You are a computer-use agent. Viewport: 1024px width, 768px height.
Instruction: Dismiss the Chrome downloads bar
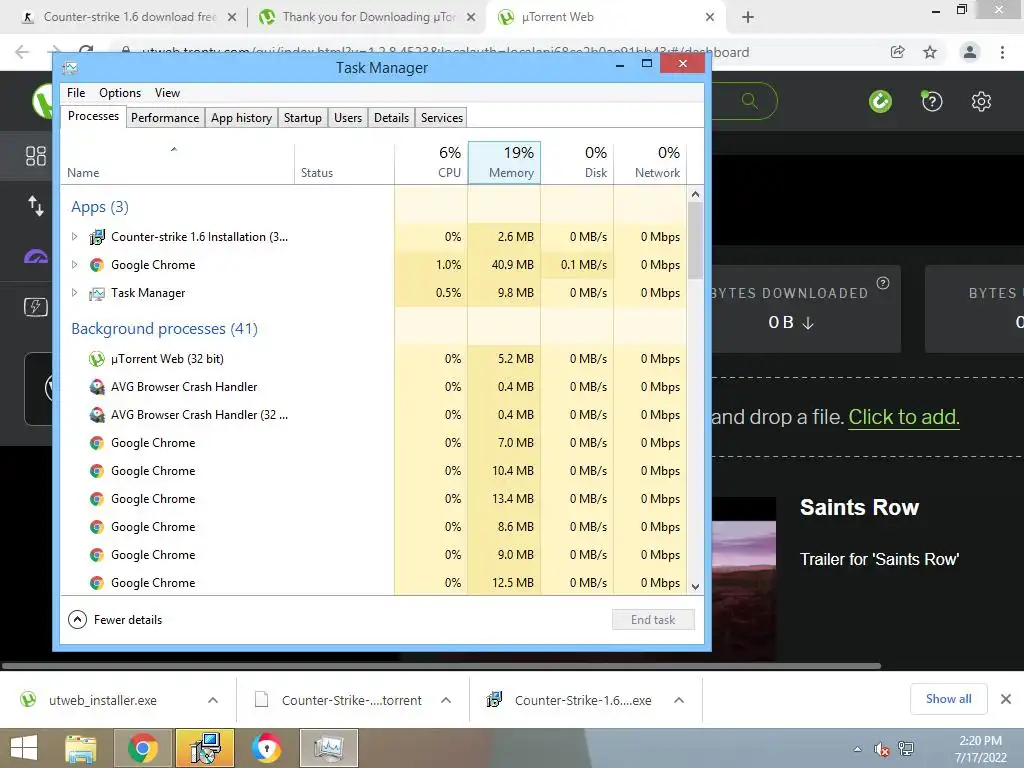(x=1006, y=699)
